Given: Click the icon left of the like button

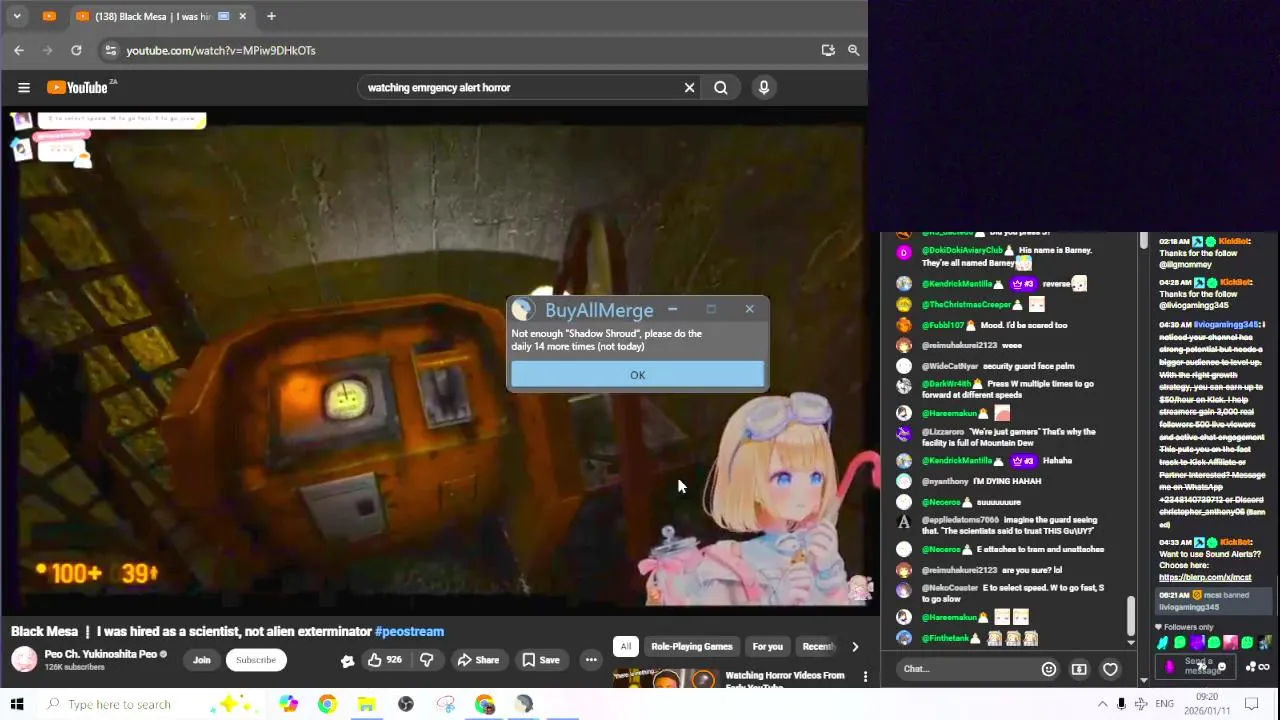Looking at the screenshot, I should click(x=347, y=661).
